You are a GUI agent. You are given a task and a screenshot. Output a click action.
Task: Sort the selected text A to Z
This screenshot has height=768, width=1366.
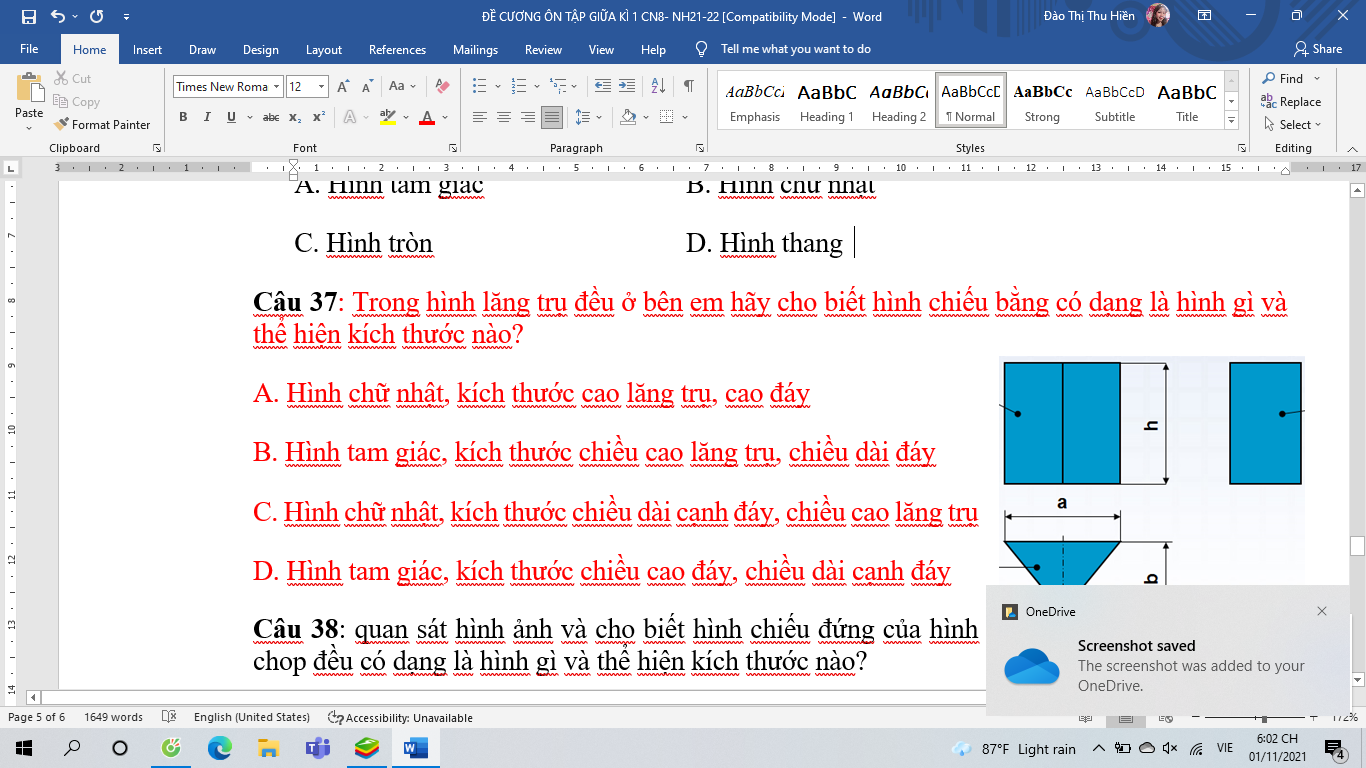[x=658, y=87]
